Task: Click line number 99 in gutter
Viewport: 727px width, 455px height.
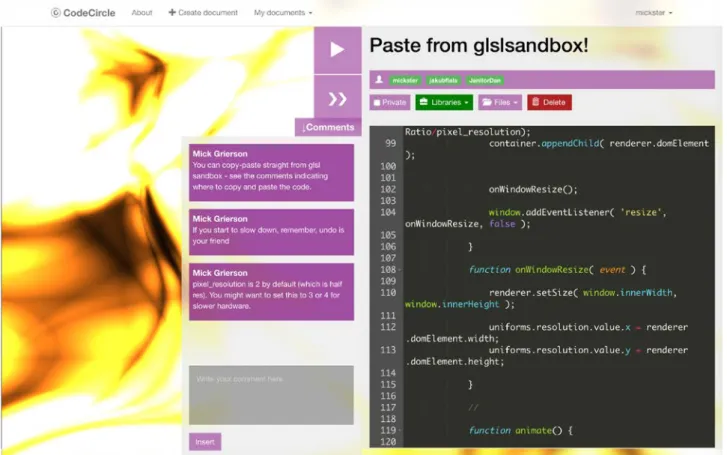Action: 391,143
